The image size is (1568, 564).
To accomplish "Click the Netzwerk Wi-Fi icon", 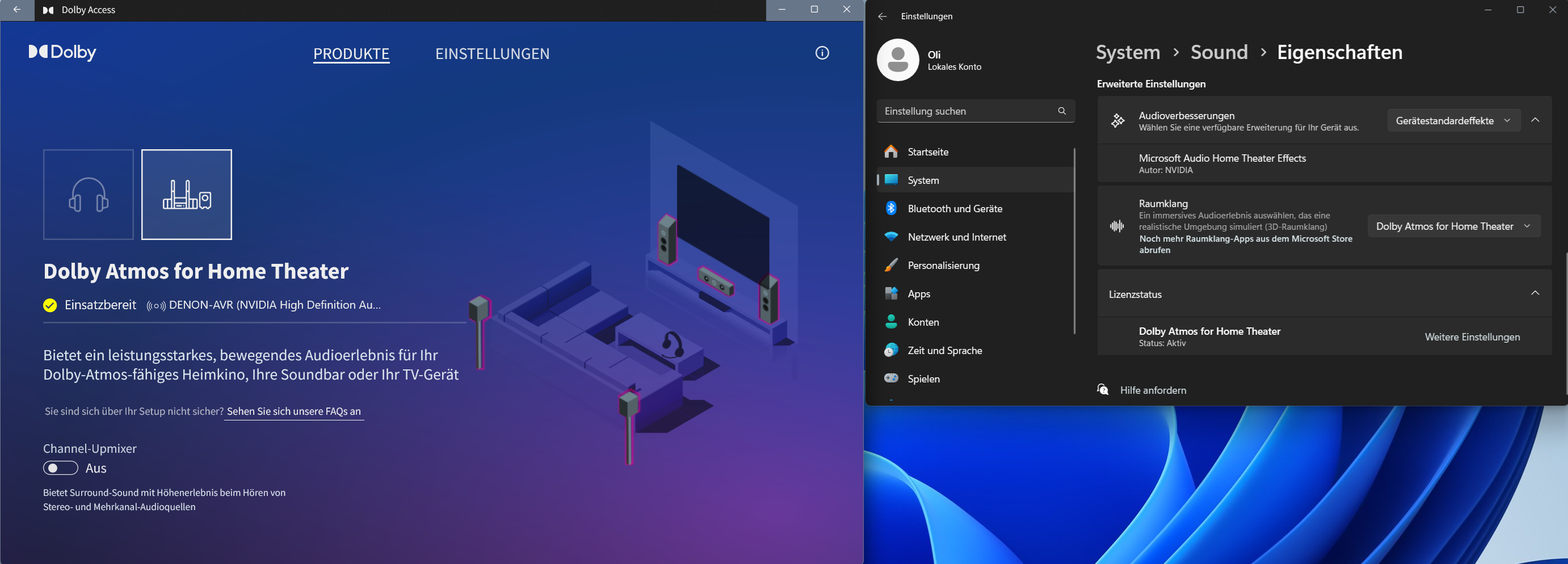I will coord(891,237).
